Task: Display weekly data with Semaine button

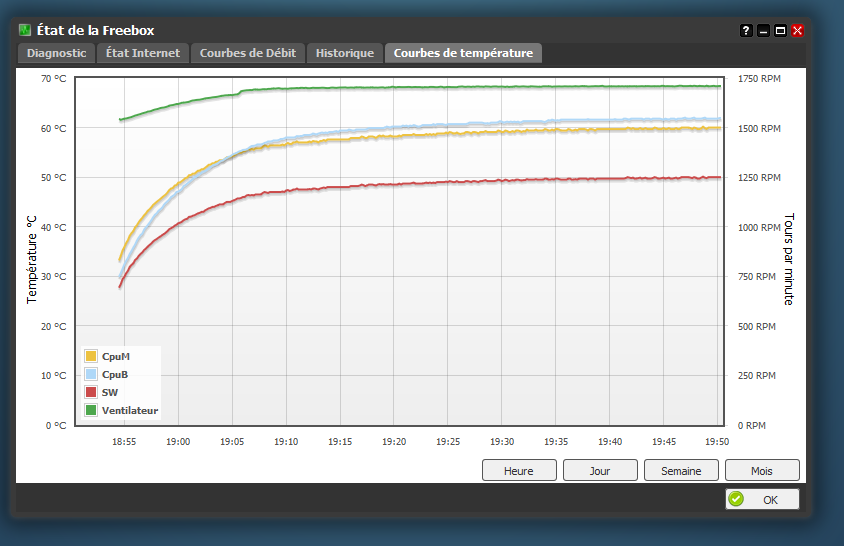Action: pyautogui.click(x=680, y=470)
